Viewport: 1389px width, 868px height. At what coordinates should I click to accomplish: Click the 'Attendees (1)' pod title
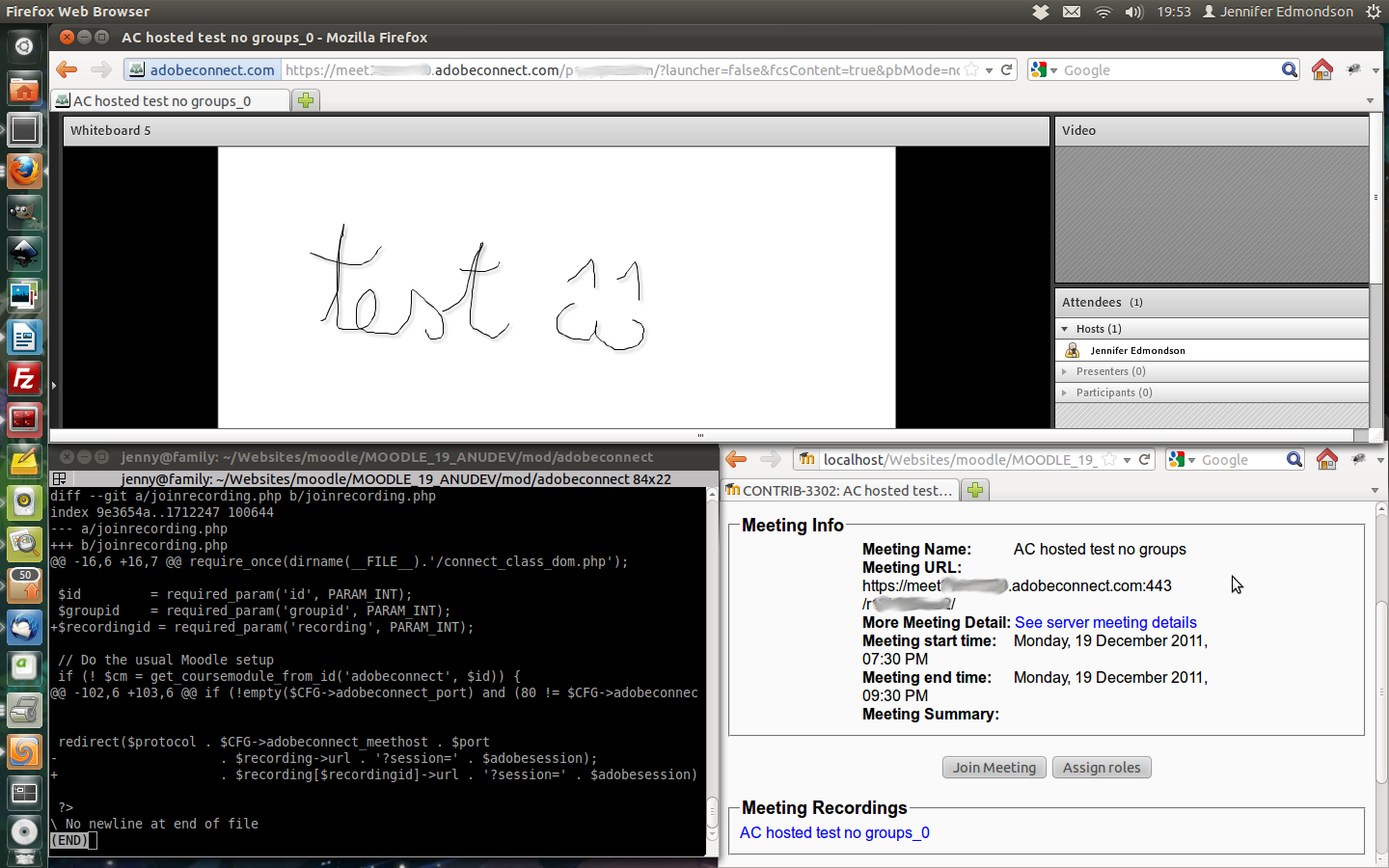coord(1103,302)
